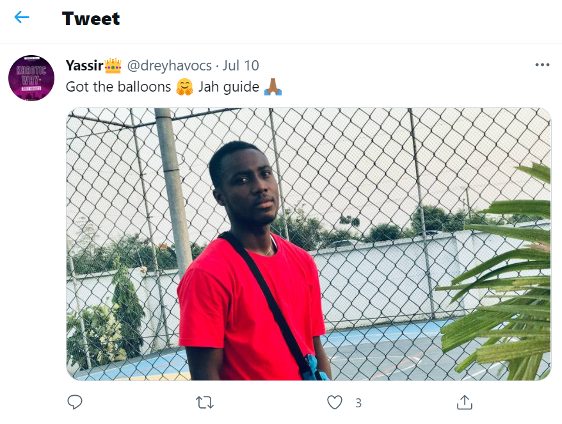The height and width of the screenshot is (424, 562).
Task: Open the share tweet upload icon
Action: click(465, 402)
